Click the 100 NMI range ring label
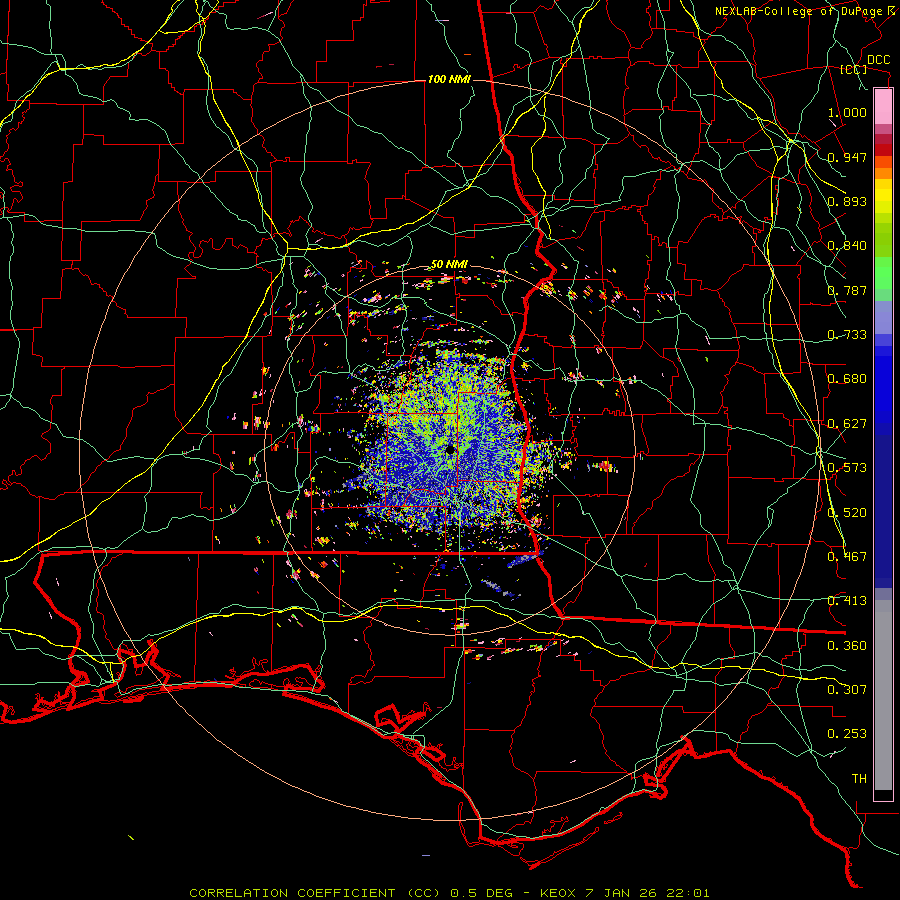 pyautogui.click(x=449, y=79)
